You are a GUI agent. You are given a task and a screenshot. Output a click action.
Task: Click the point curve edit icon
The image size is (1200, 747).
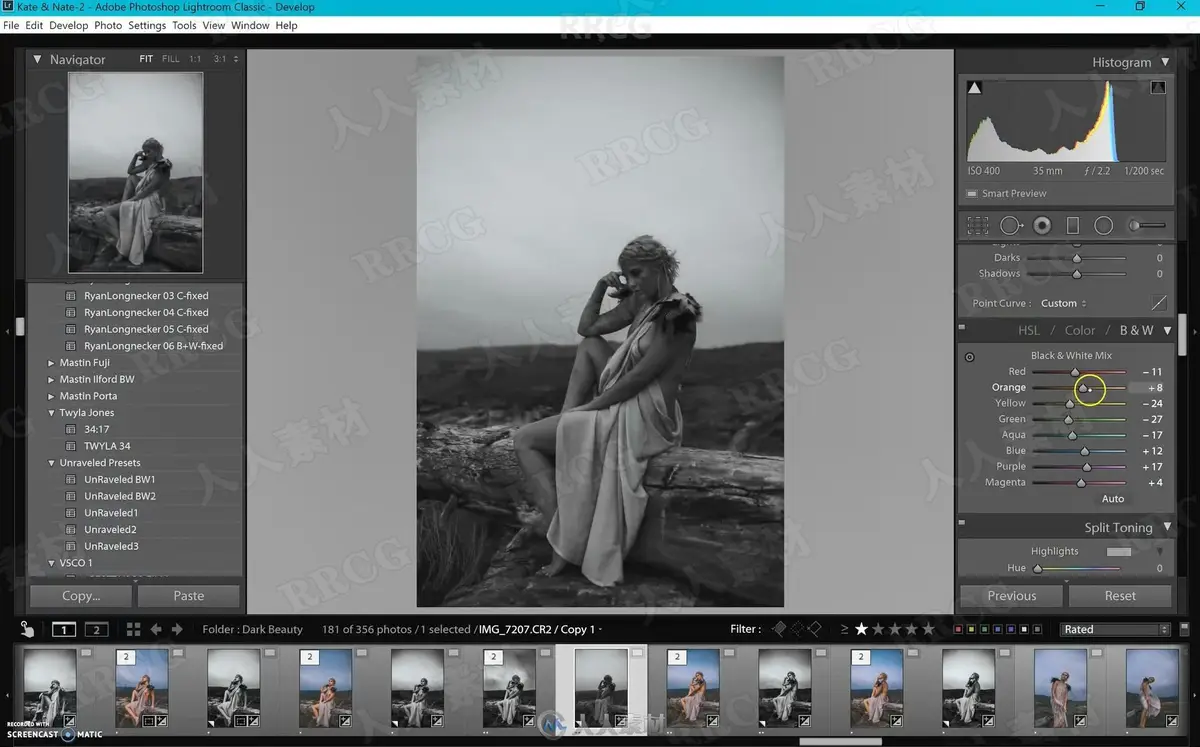coord(1159,303)
